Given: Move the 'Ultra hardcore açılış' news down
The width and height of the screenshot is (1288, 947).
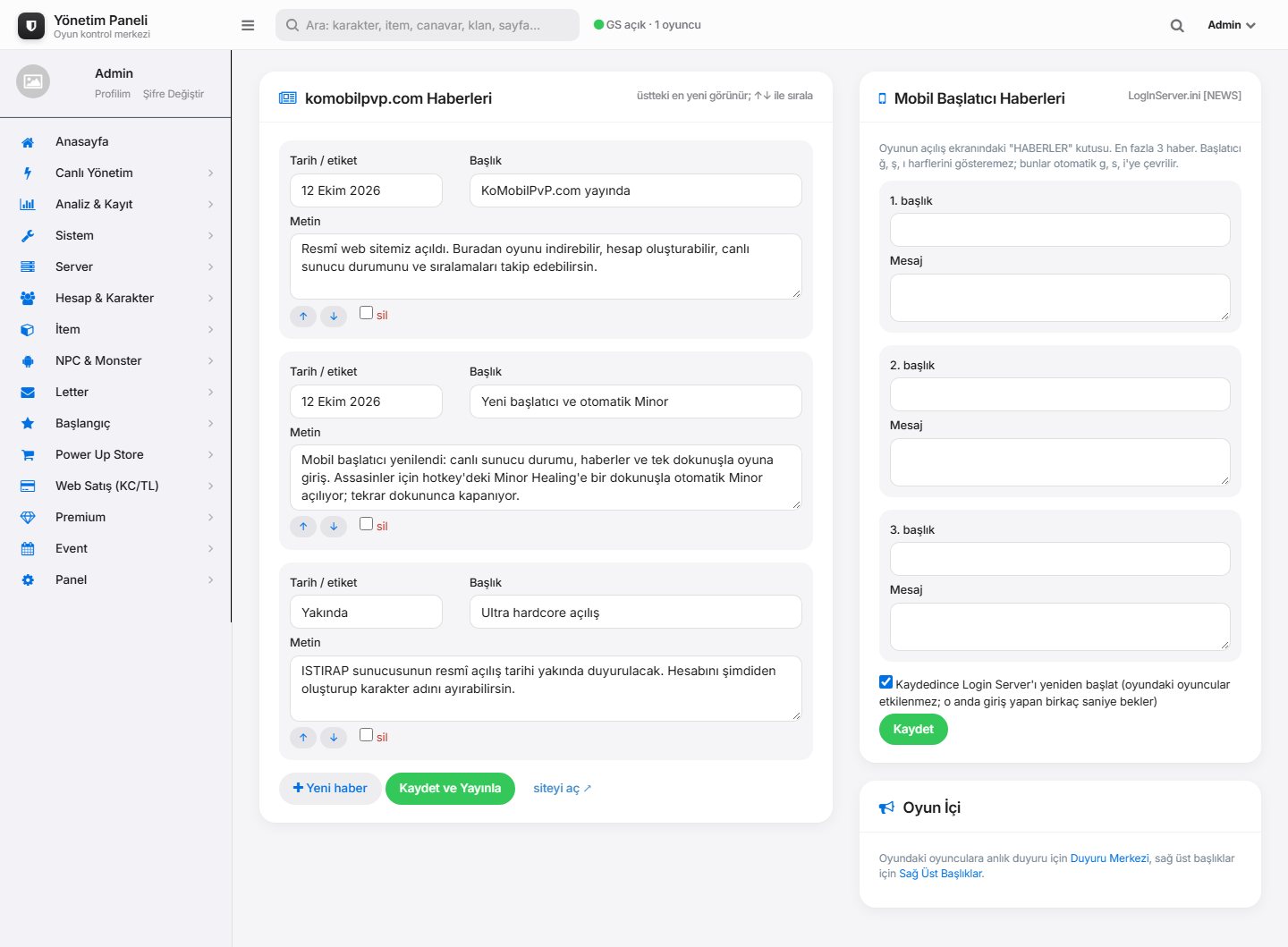Looking at the screenshot, I should (x=334, y=738).
